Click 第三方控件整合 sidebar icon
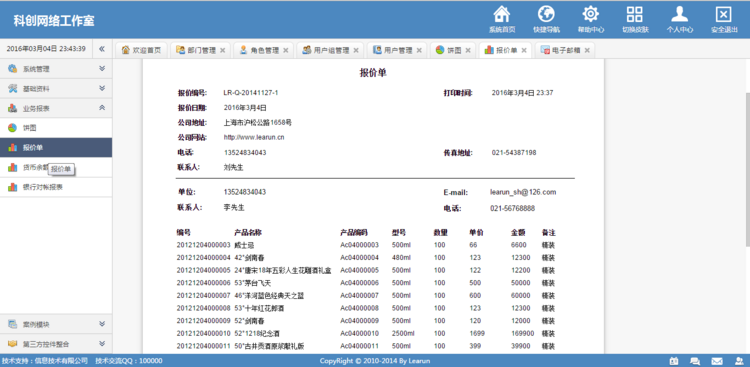This screenshot has width=750, height=367. [12, 344]
